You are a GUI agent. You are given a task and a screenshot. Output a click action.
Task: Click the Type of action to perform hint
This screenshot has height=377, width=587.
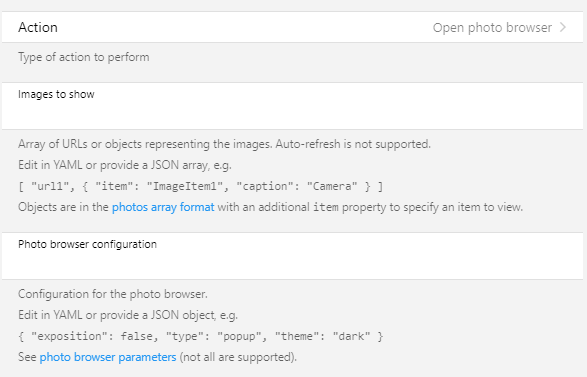[x=83, y=57]
